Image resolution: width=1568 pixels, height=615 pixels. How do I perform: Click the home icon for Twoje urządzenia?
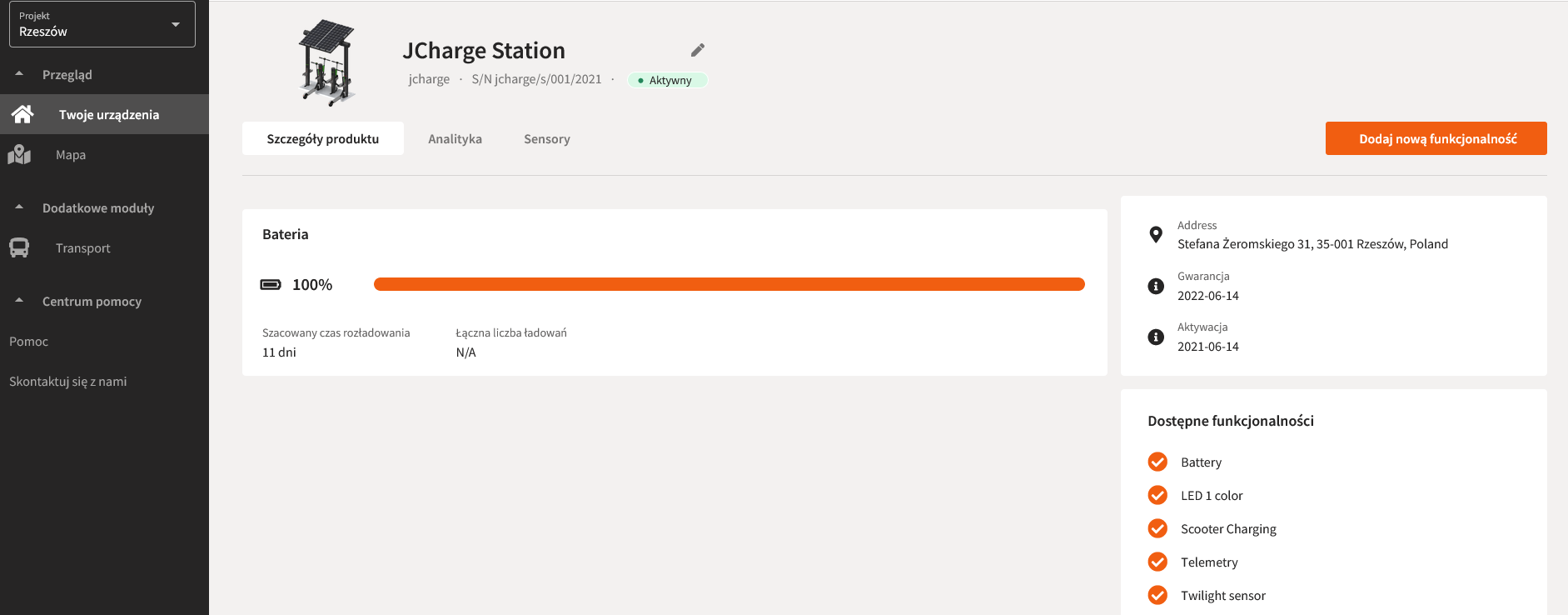22,114
